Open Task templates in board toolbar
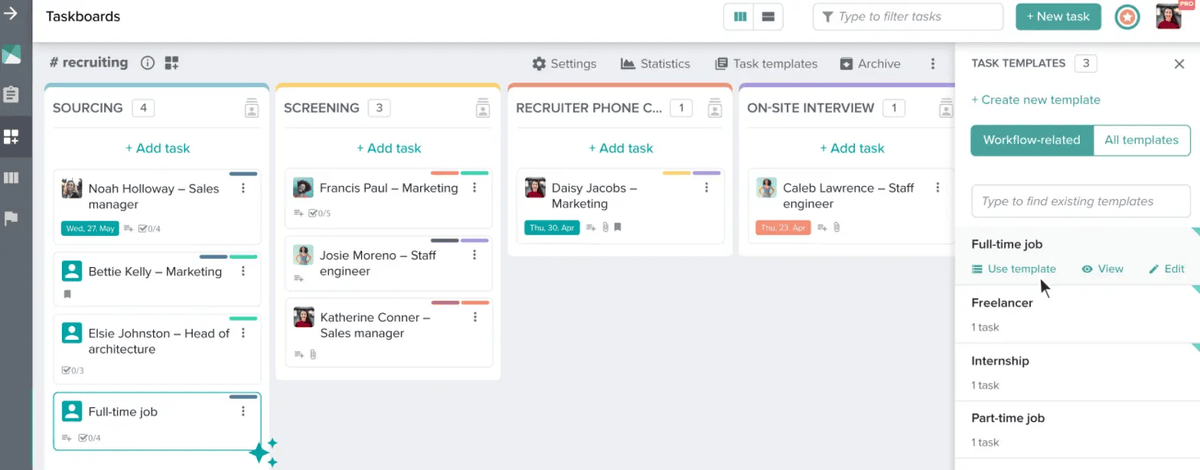 pos(766,64)
